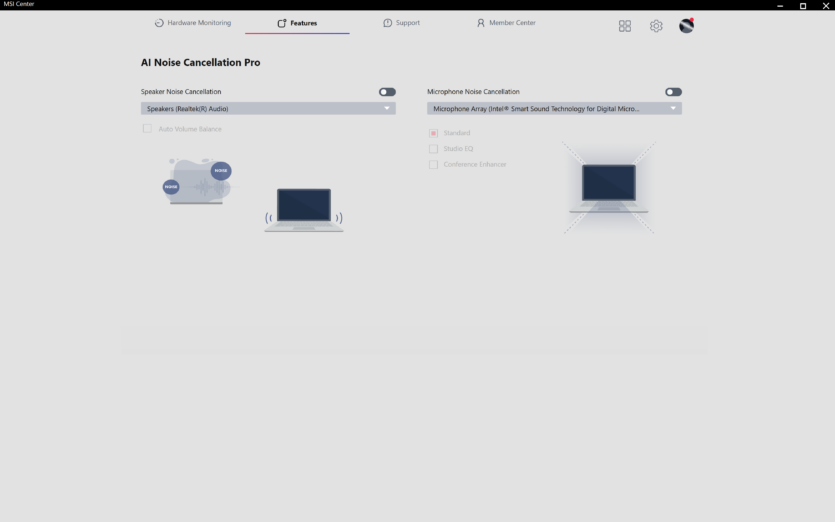Maximize the MSI Center window
Viewport: 835px width, 522px height.
(803, 5)
